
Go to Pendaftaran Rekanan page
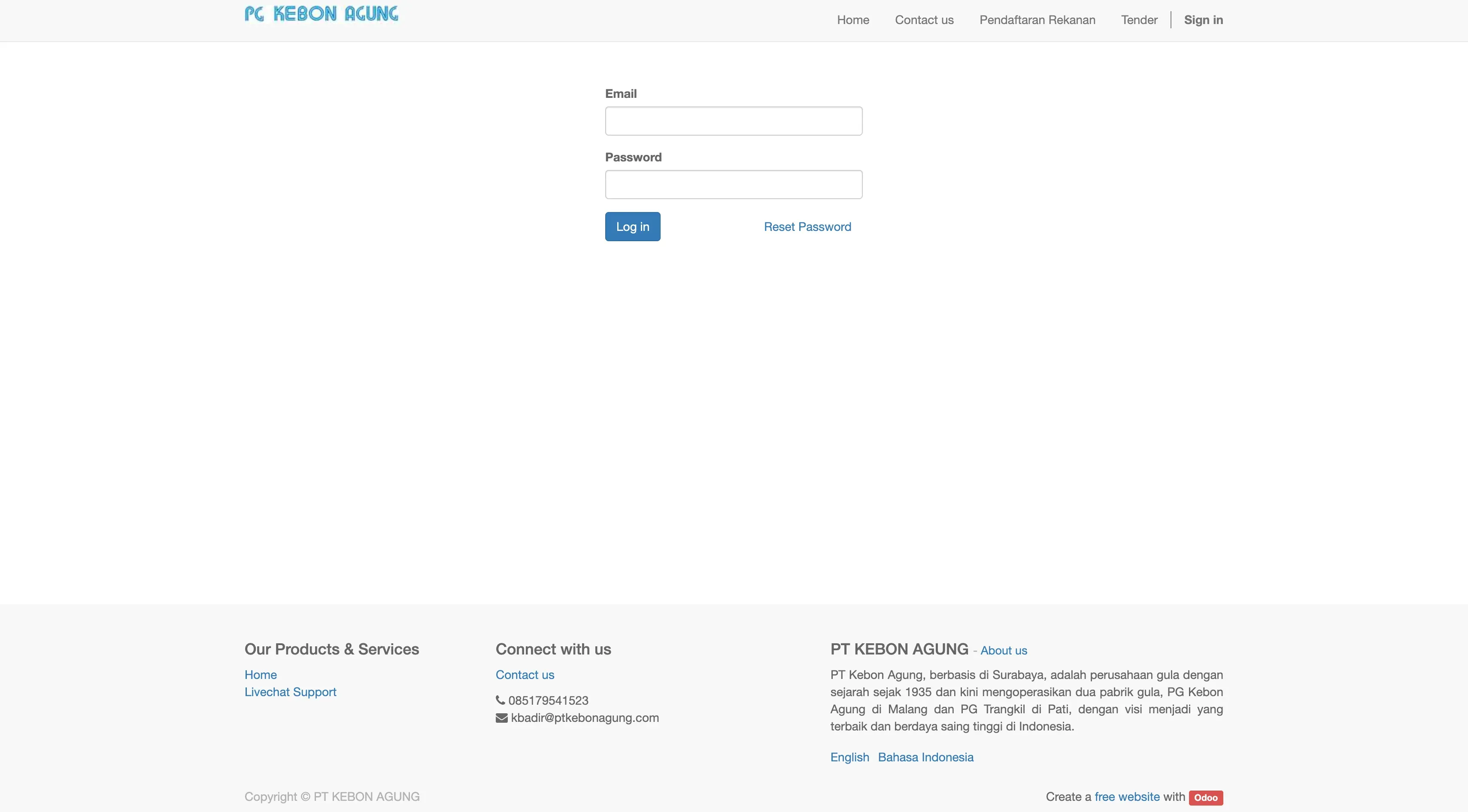1037,20
